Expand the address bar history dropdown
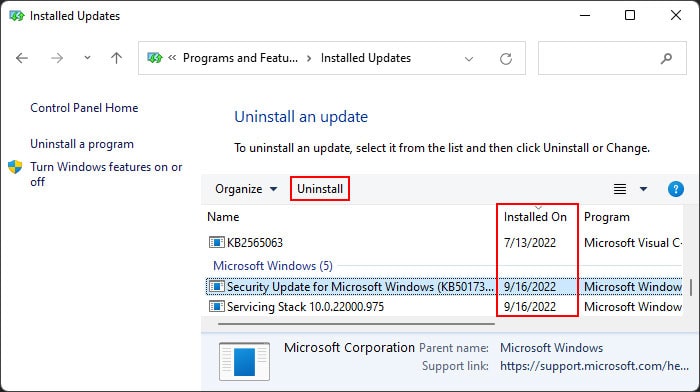700x392 pixels. pos(469,58)
